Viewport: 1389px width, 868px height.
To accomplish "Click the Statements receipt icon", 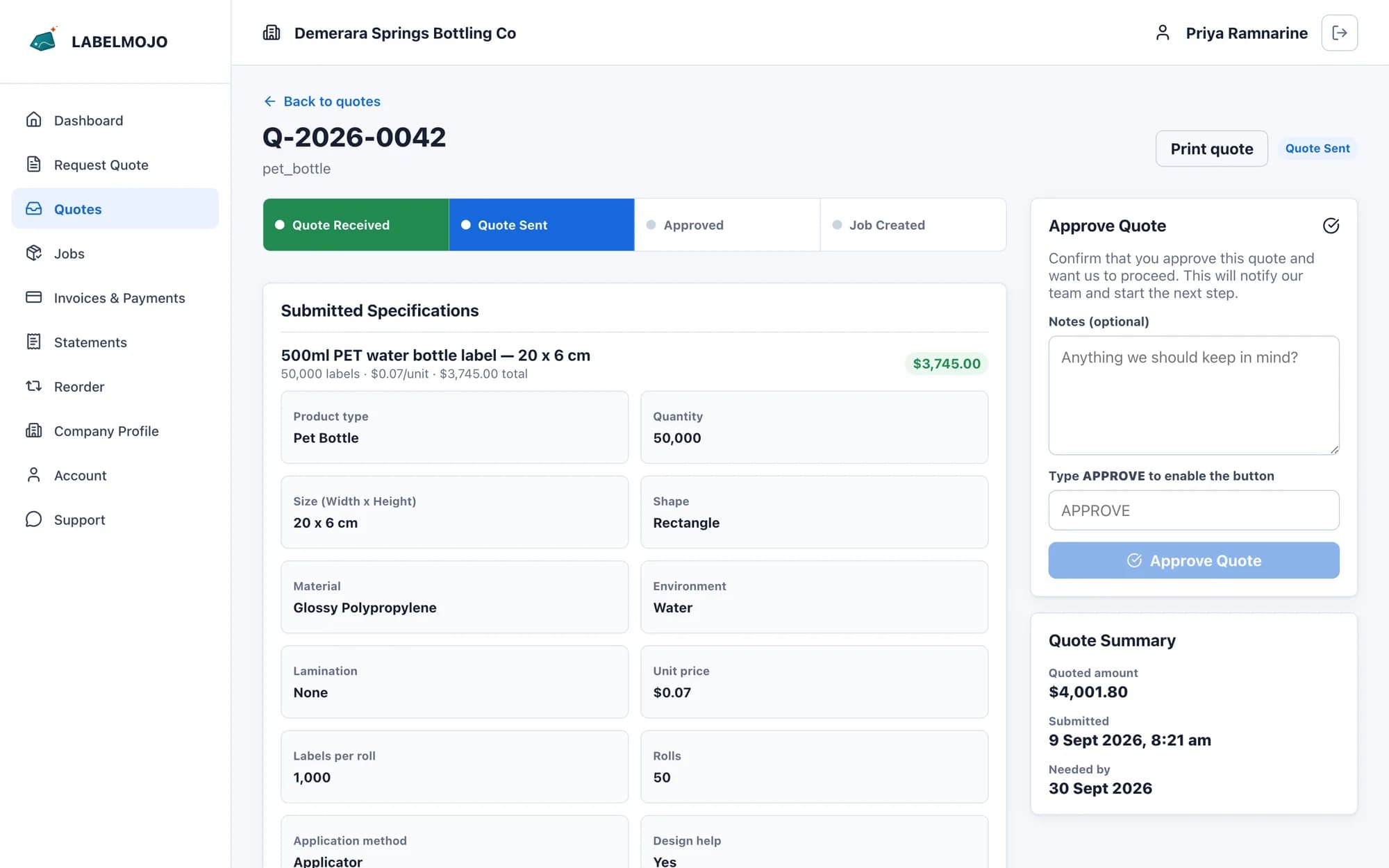I will (33, 342).
